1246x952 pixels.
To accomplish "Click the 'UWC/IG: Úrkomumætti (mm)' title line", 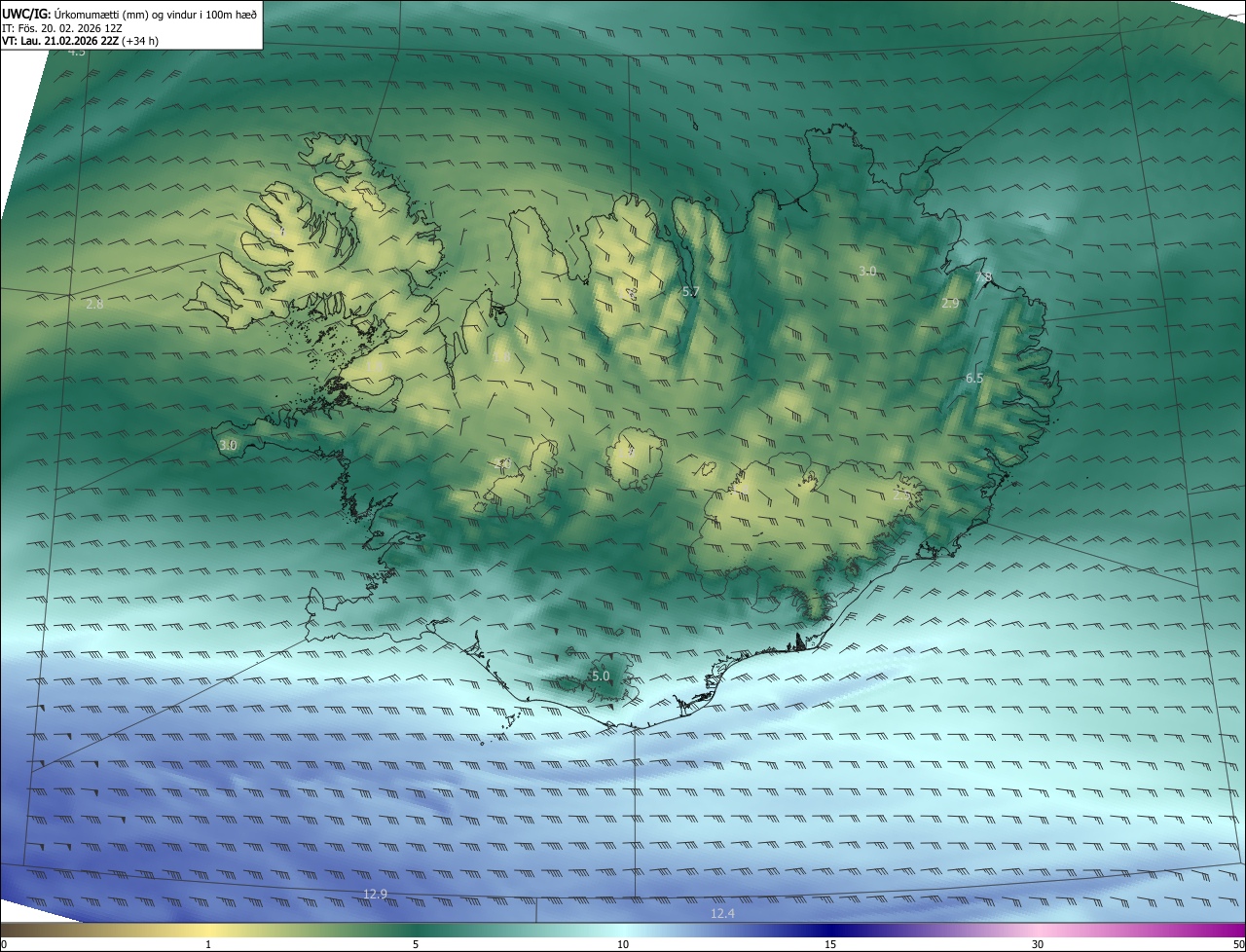I will (129, 14).
